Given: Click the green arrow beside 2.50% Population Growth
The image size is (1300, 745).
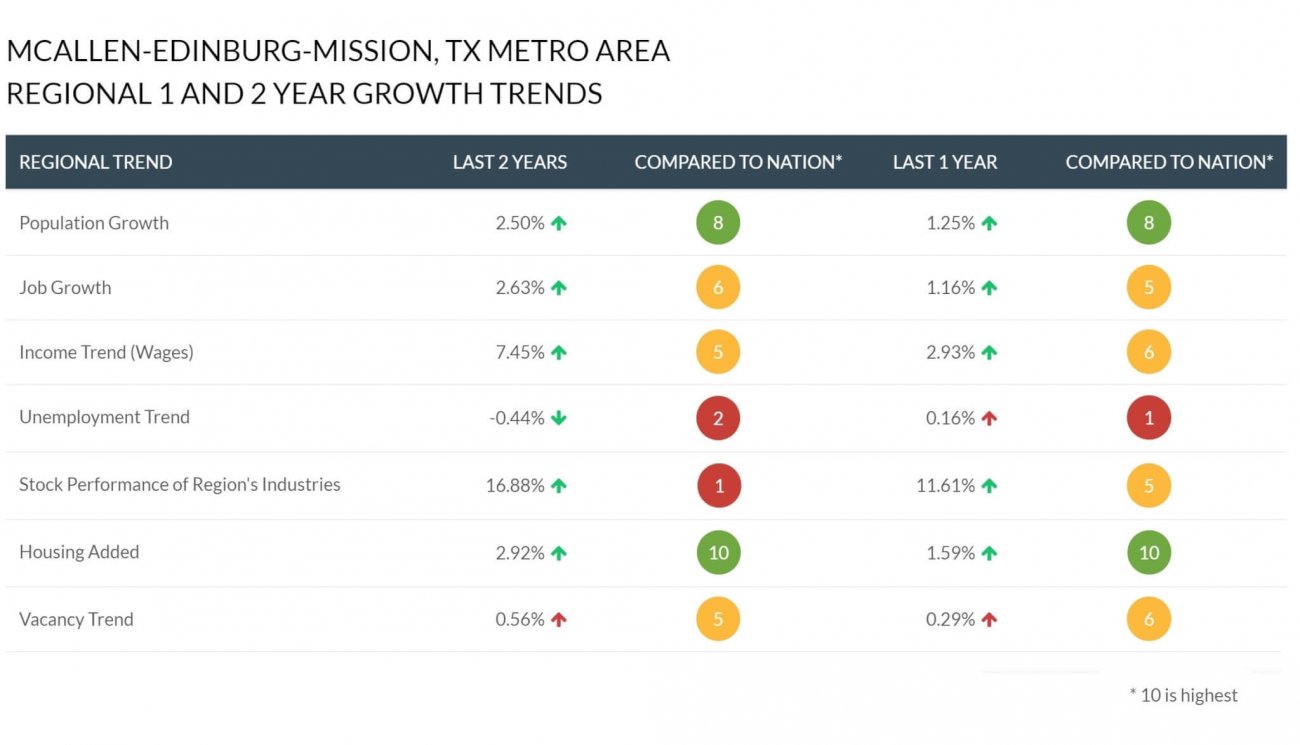Looking at the screenshot, I should (x=559, y=223).
